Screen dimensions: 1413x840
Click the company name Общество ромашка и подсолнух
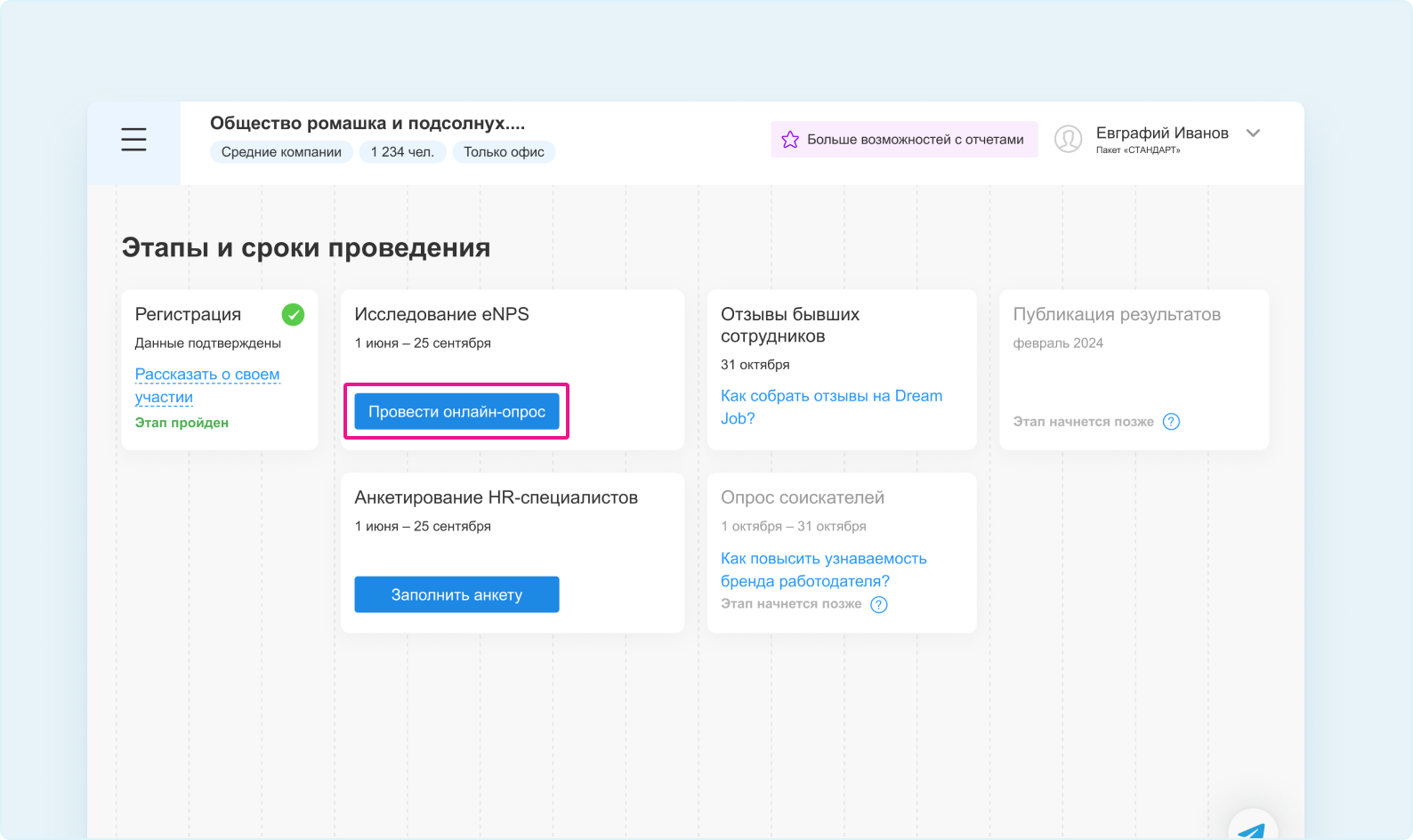[x=367, y=123]
